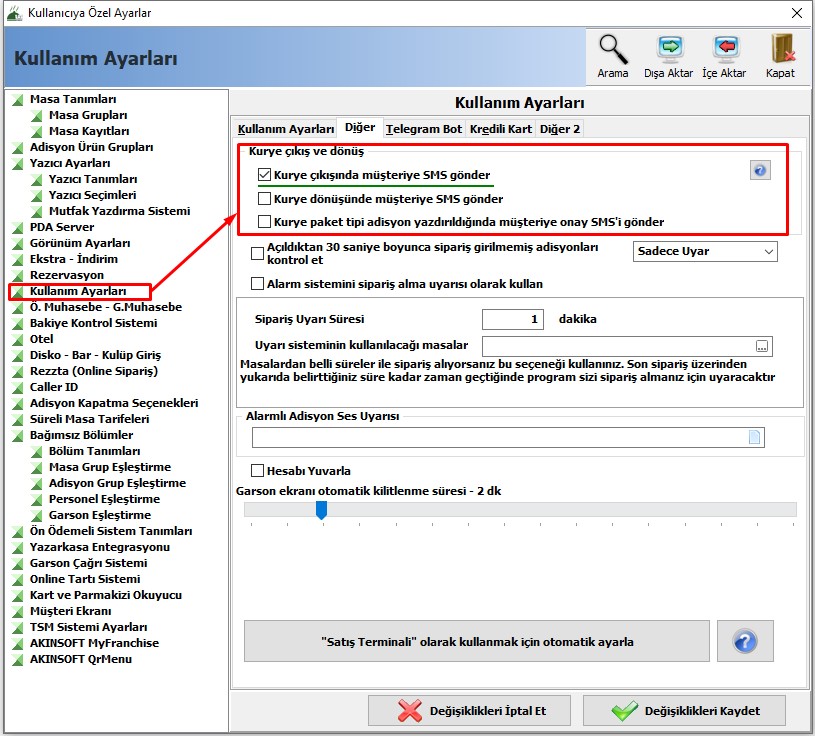
Task: Open Adisyon Ürün Grupları in the tree
Action: 91,147
